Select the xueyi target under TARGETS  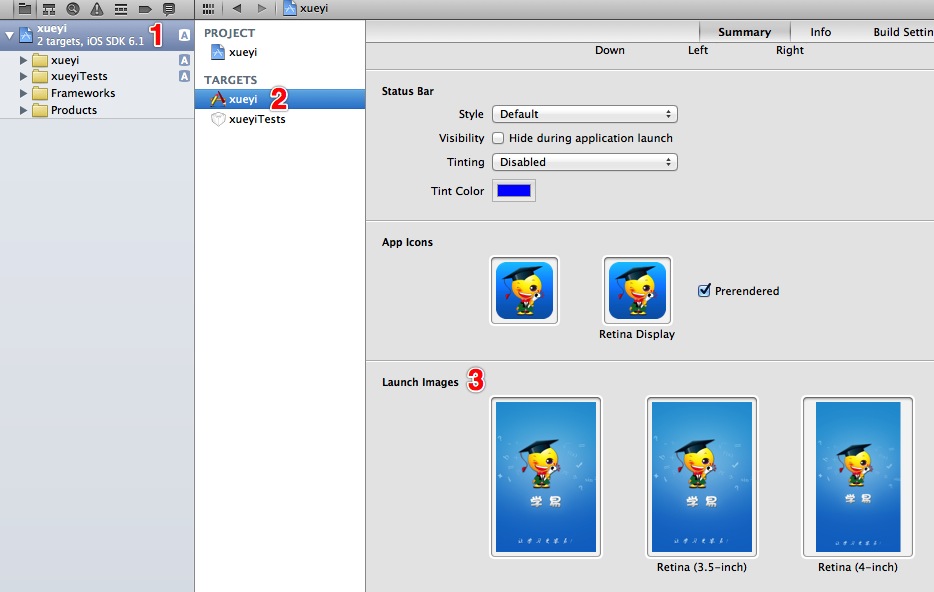tap(280, 99)
